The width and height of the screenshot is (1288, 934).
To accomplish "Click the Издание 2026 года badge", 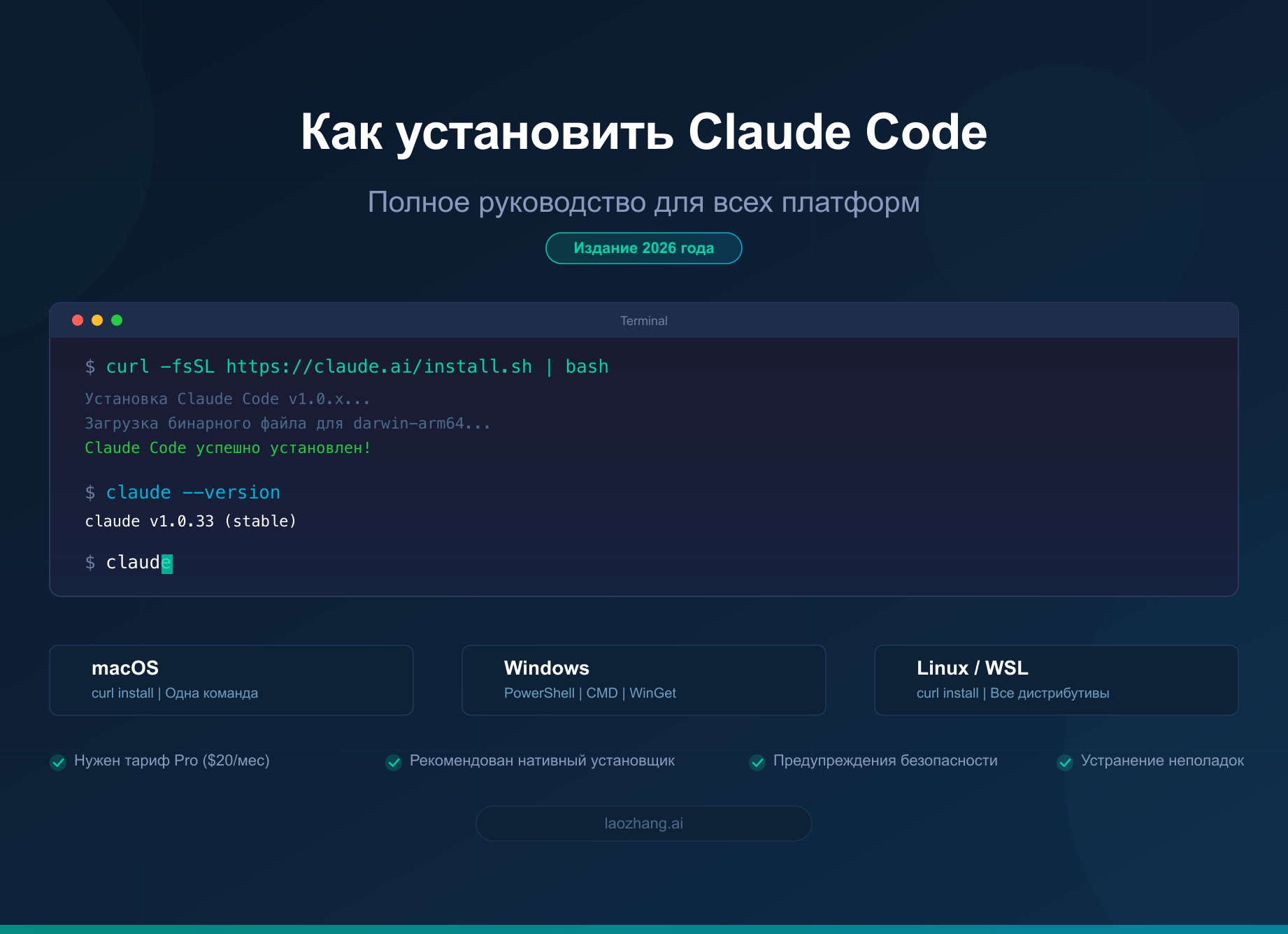I will (644, 248).
